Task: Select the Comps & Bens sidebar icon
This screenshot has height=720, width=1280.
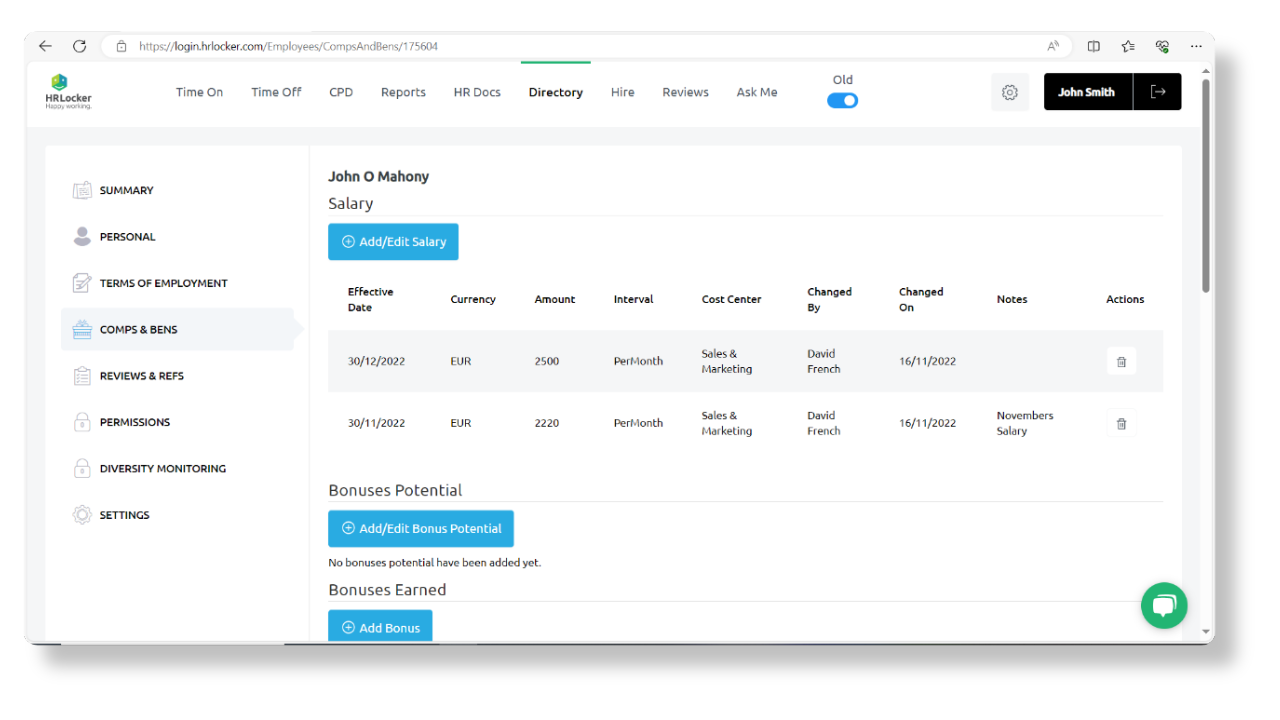Action: (82, 328)
